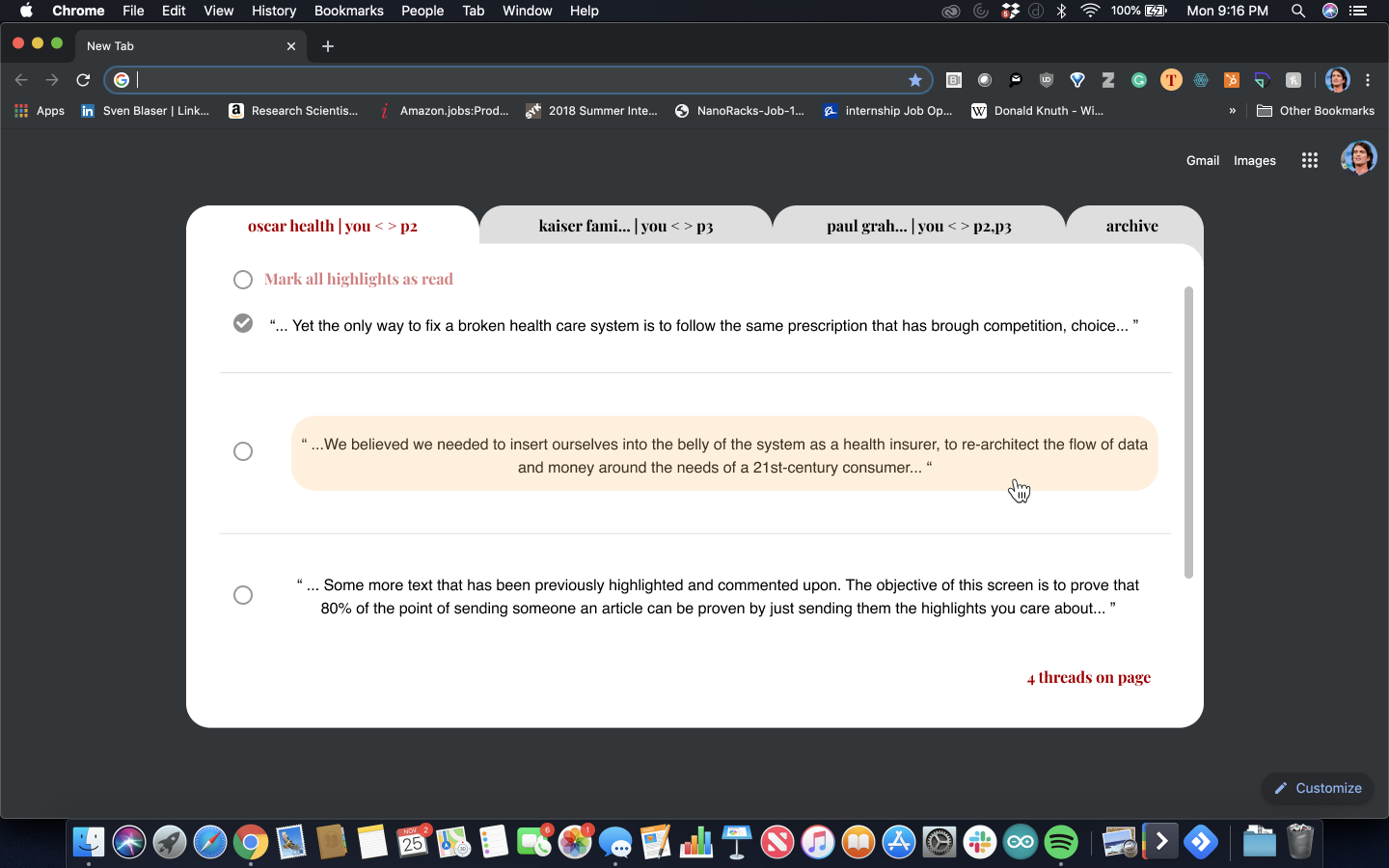The height and width of the screenshot is (868, 1389).
Task: Open the People menu
Action: point(422,11)
